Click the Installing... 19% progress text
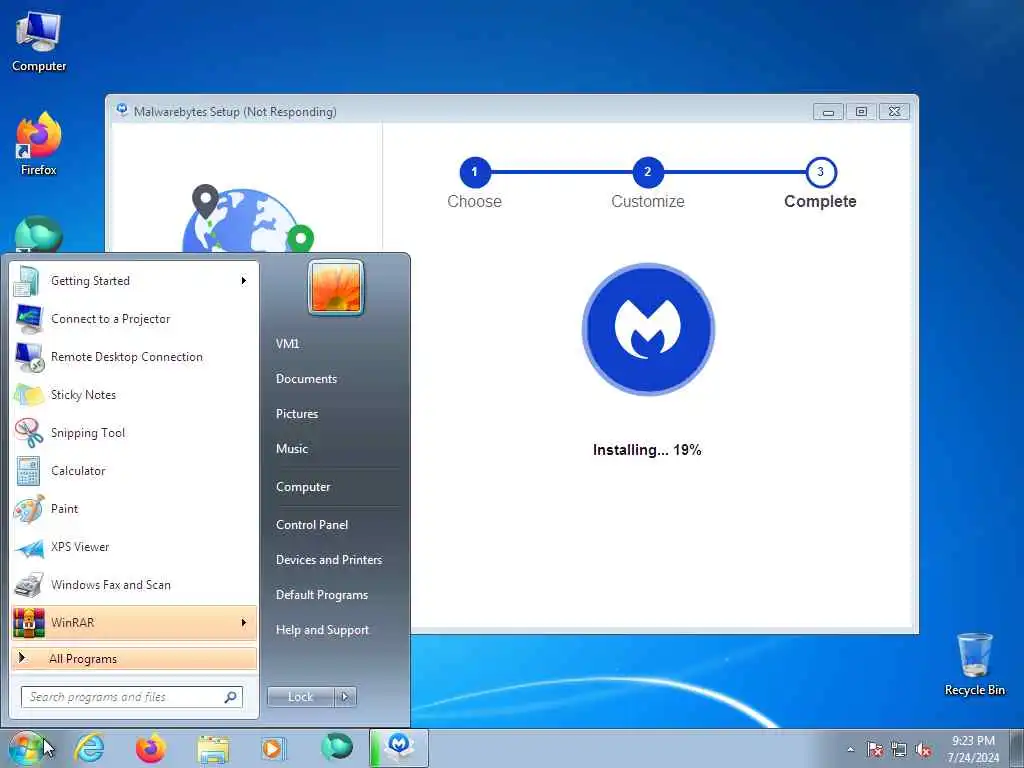 click(x=647, y=450)
